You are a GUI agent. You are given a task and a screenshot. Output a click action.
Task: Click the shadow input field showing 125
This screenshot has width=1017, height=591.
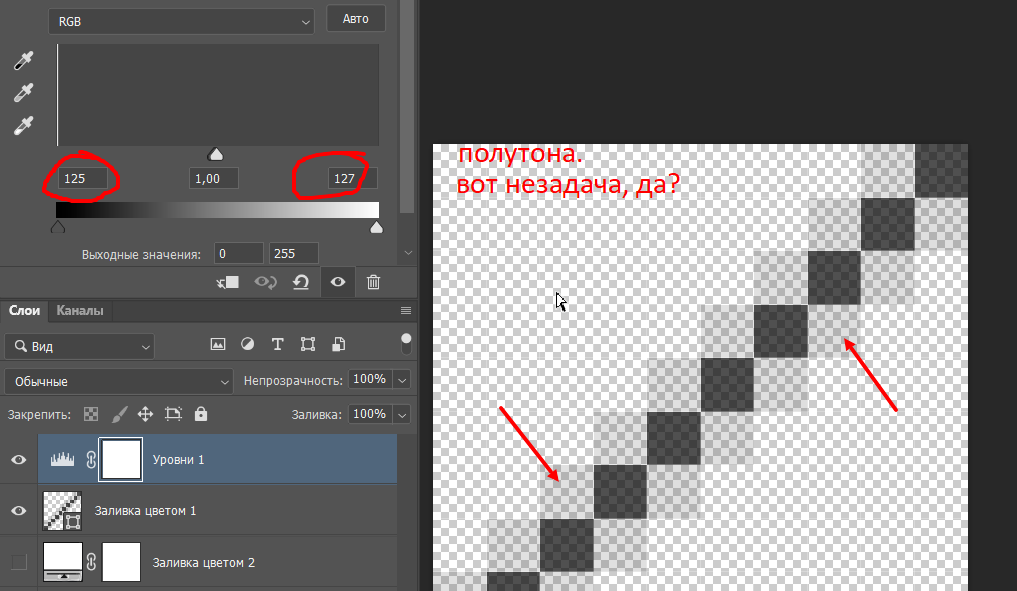pos(83,178)
